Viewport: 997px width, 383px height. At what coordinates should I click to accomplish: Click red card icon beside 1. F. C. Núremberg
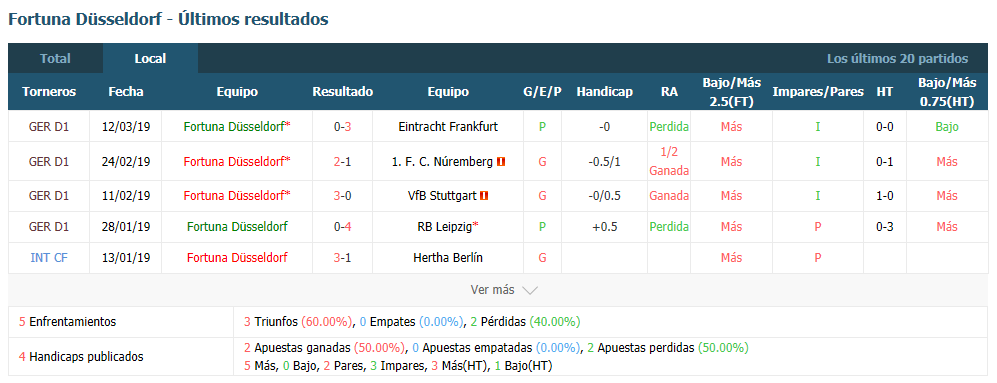(501, 162)
